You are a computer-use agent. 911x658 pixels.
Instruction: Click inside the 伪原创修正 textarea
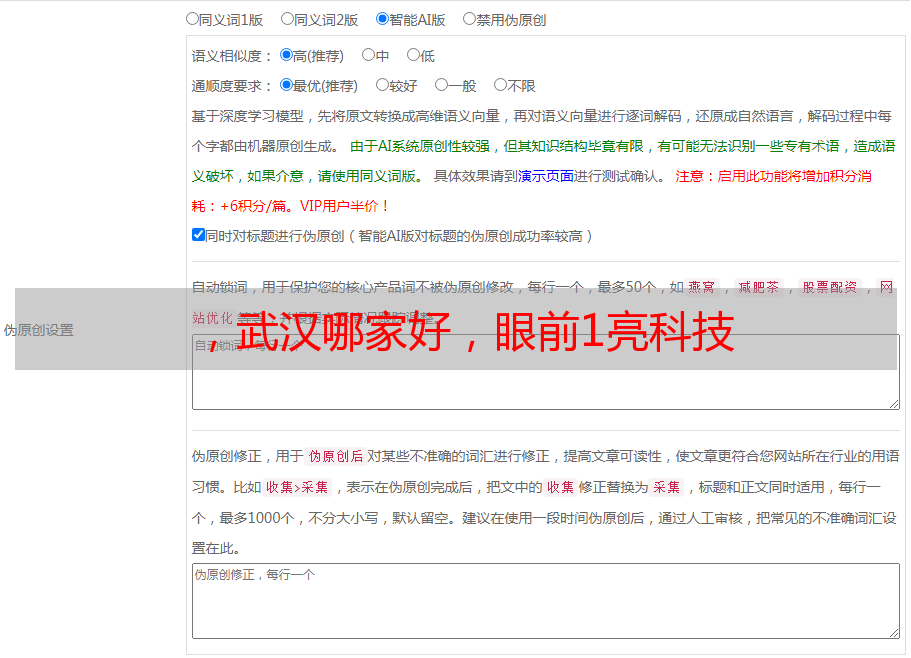pyautogui.click(x=546, y=601)
